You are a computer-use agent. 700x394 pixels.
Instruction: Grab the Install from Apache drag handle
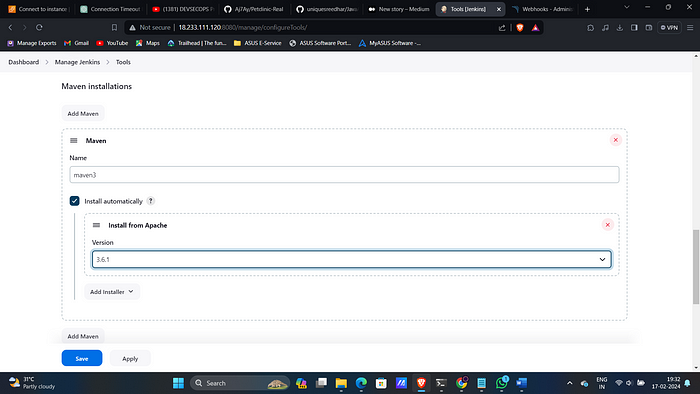pyautogui.click(x=96, y=225)
